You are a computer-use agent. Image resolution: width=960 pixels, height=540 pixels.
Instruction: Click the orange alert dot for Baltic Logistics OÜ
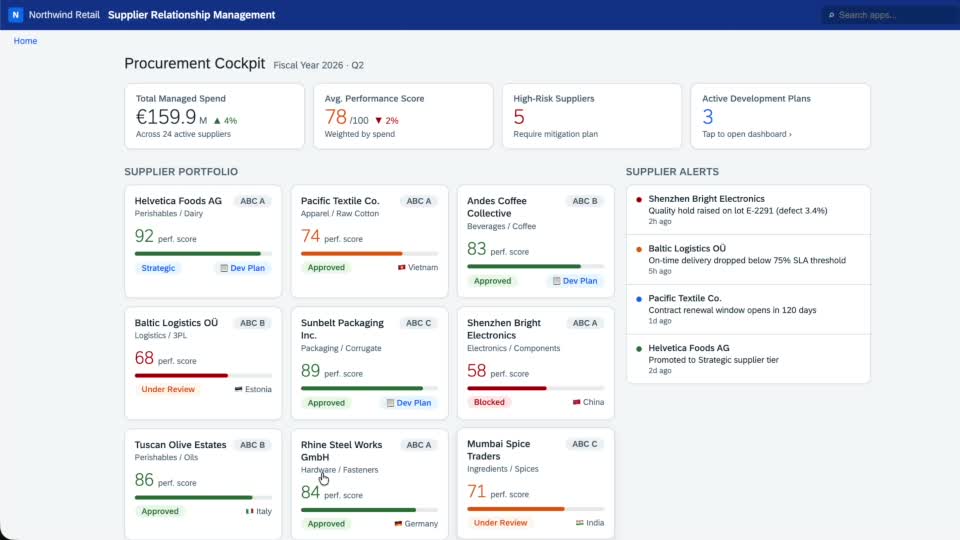(639, 249)
